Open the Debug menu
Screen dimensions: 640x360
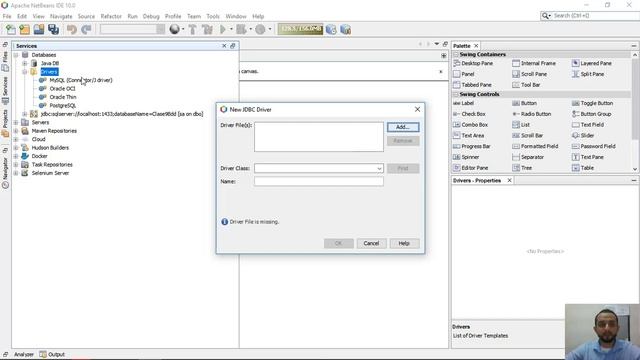[x=151, y=16]
